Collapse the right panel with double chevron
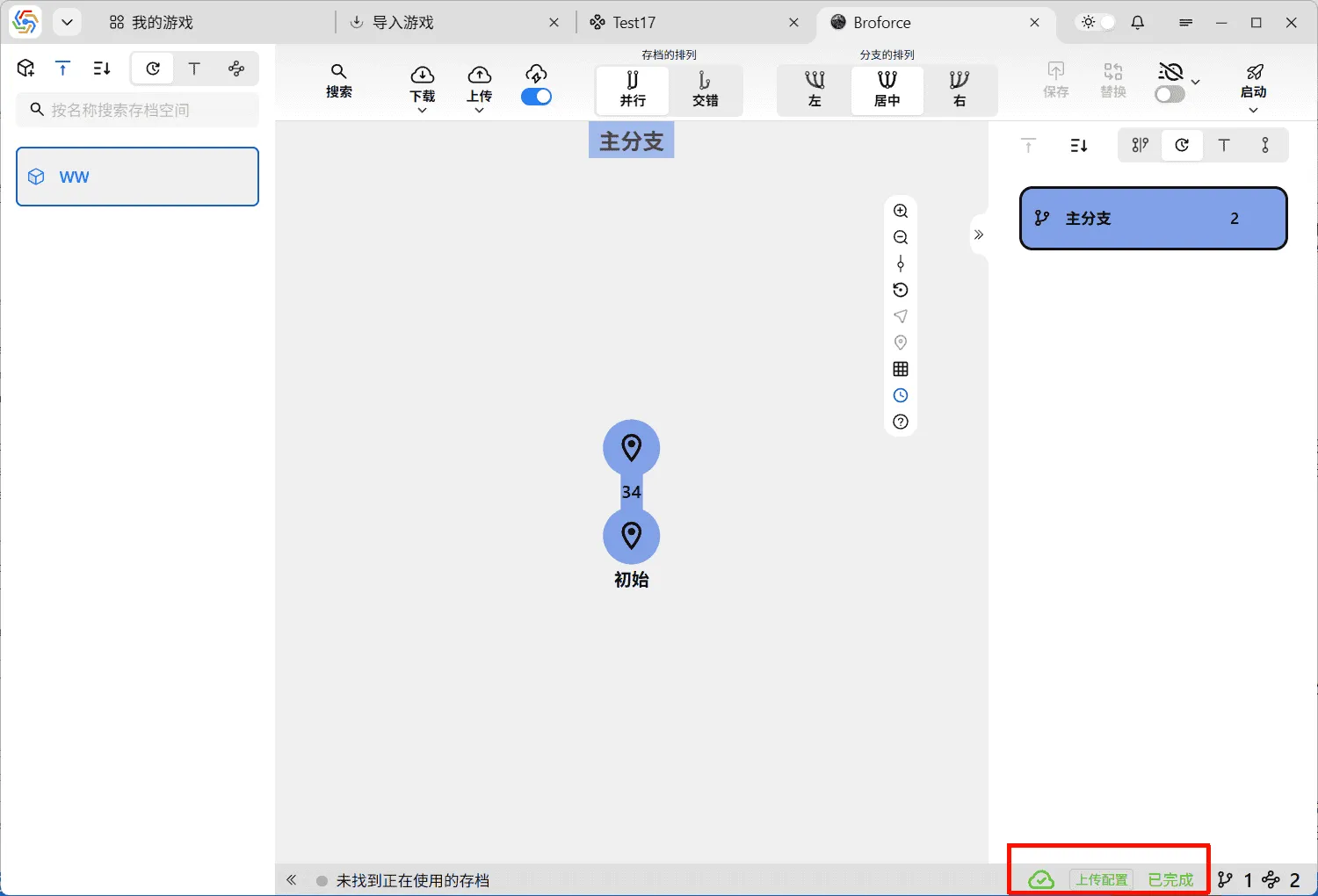The height and width of the screenshot is (896, 1318). pyautogui.click(x=979, y=235)
